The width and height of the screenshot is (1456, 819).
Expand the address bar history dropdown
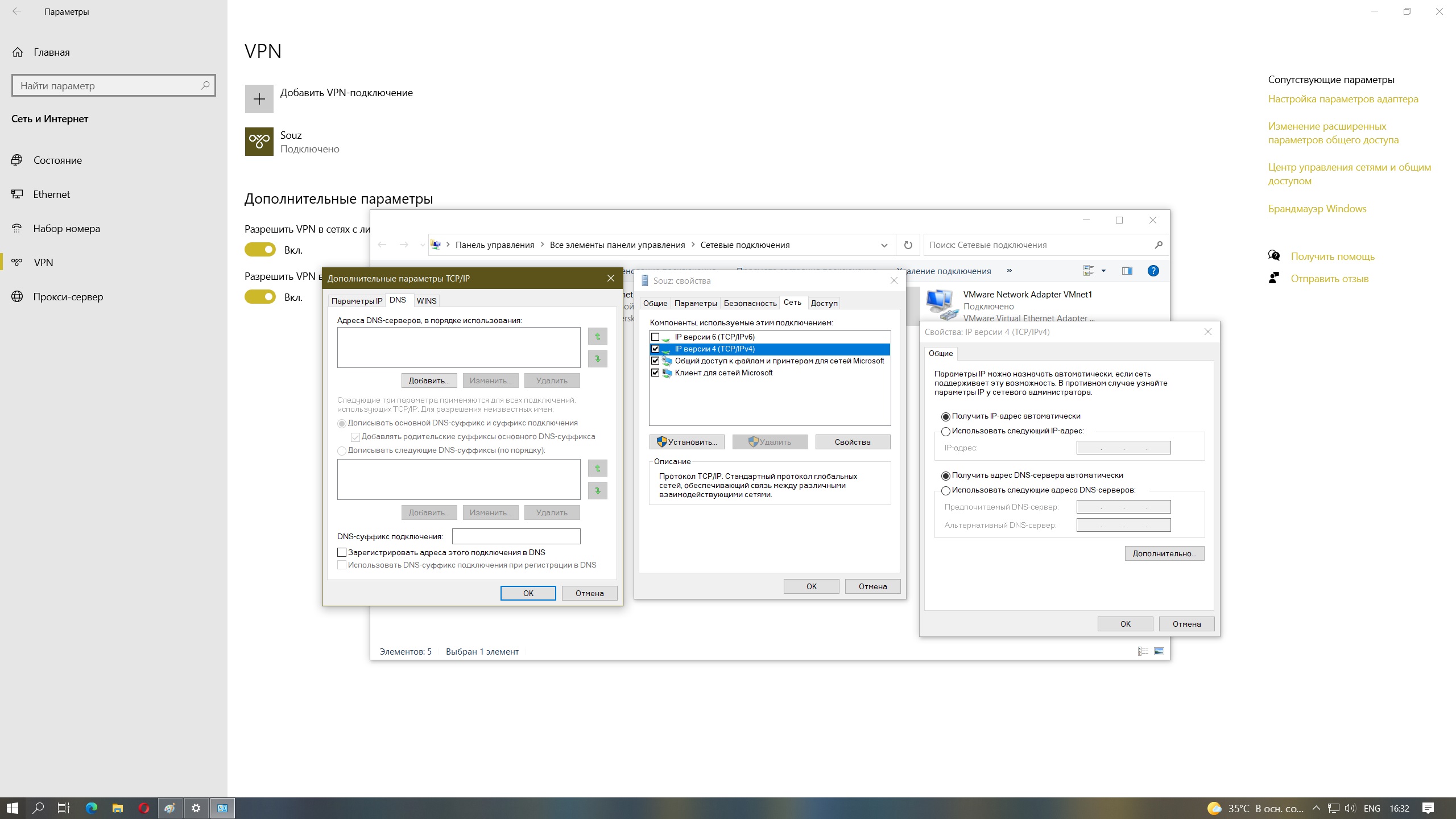pos(884,245)
